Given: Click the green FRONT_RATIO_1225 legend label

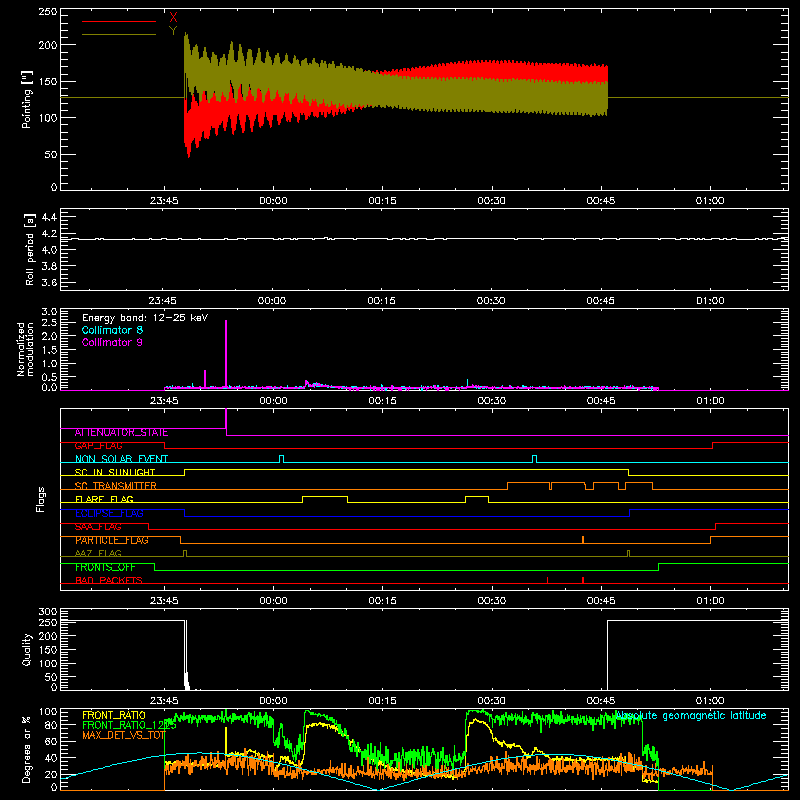Looking at the screenshot, I should point(129,726).
